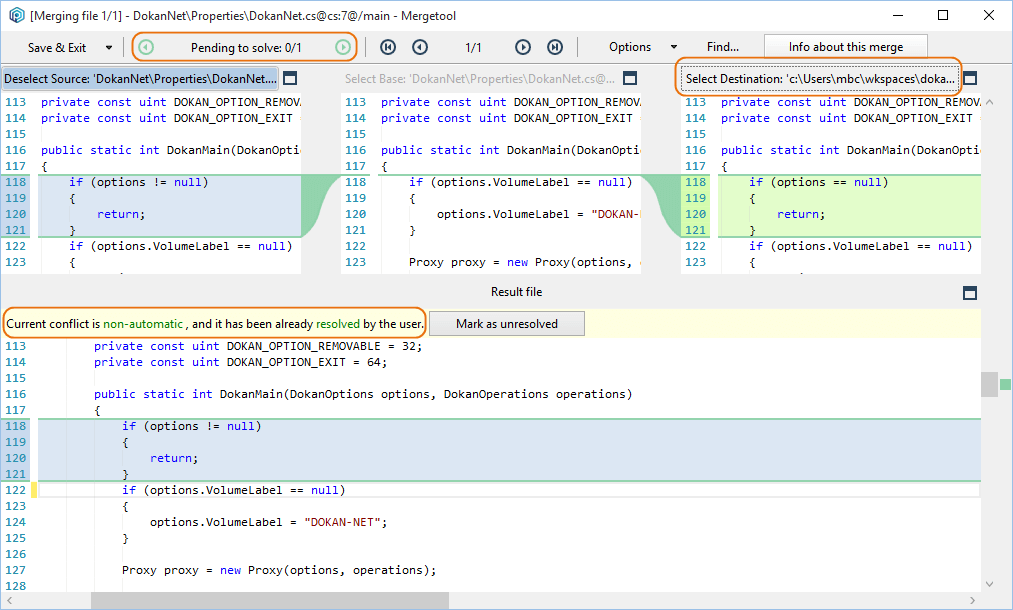
Task: Toggle Select Base contributor button
Action: [x=480, y=79]
